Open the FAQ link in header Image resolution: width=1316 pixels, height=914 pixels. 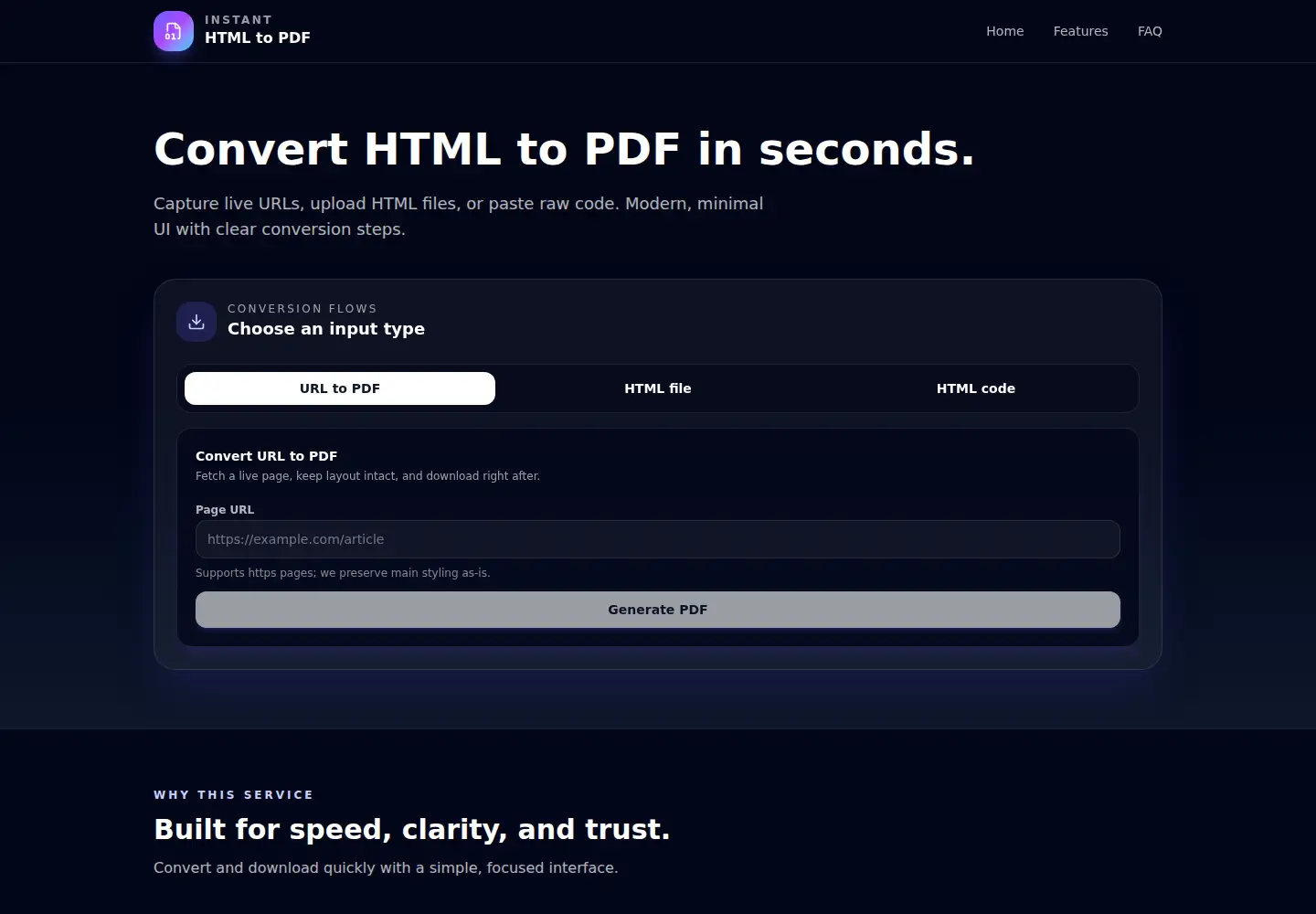1150,31
